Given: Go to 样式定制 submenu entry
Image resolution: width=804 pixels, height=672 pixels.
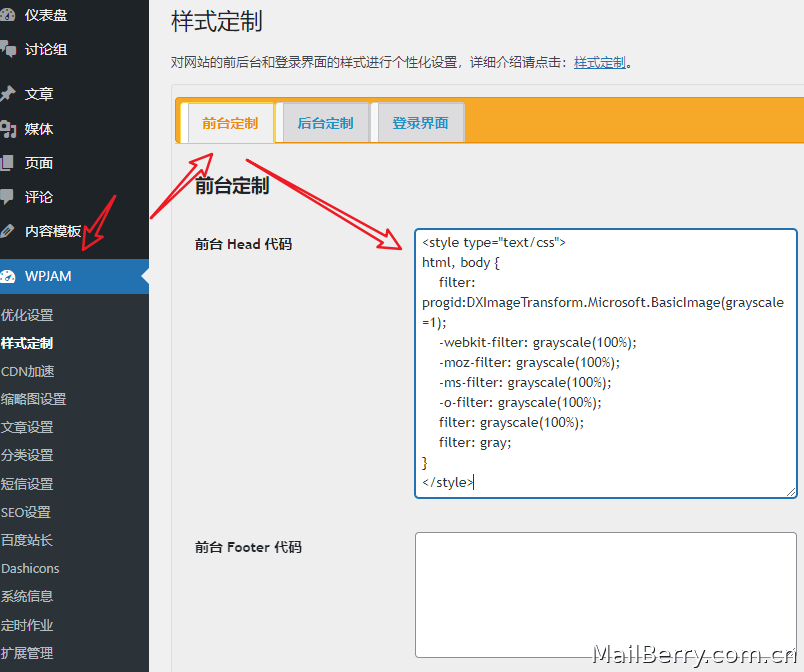Looking at the screenshot, I should [x=27, y=343].
